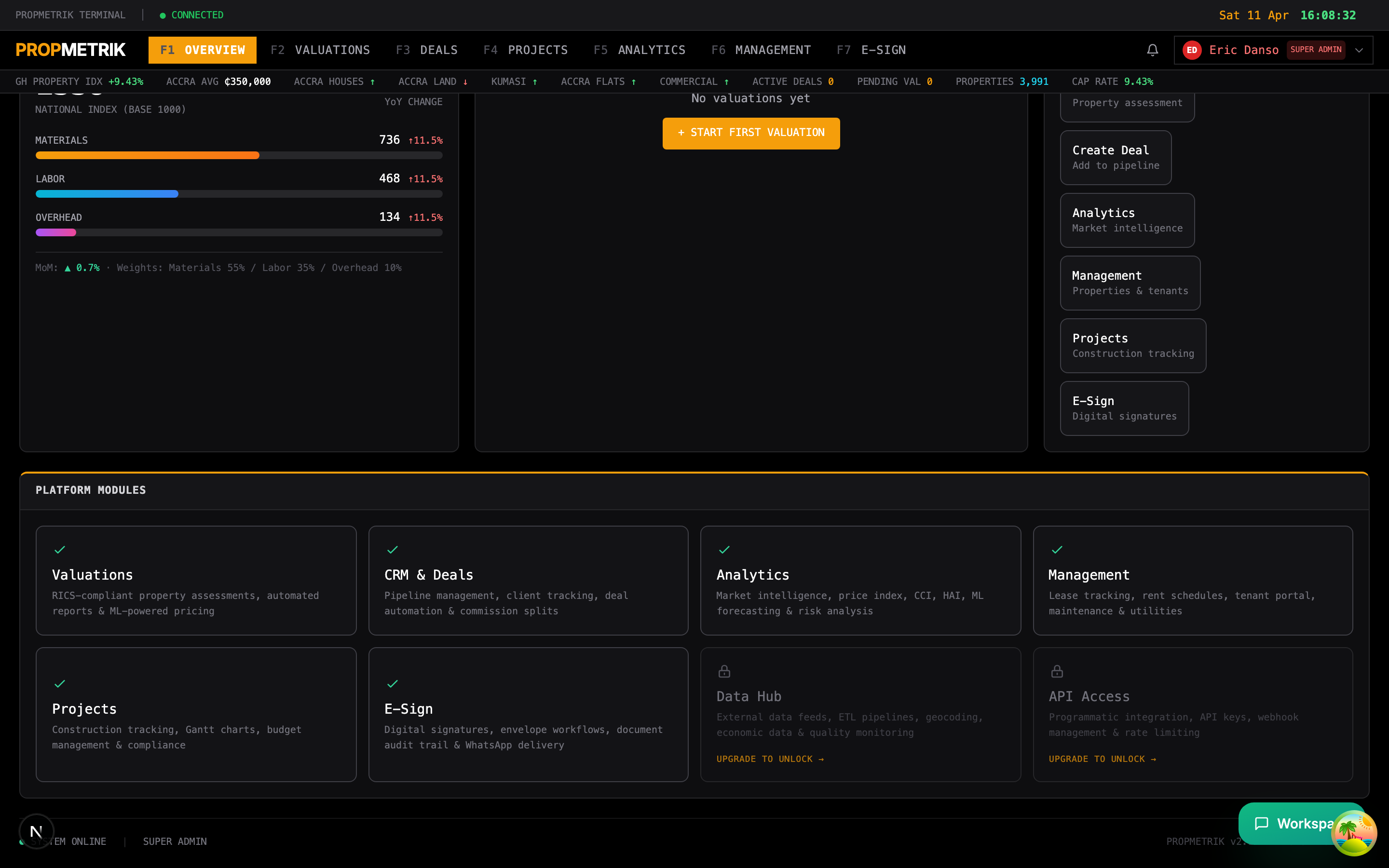Open E-Sign Digital signatures quick action
Screen dimensions: 1389x868
pos(1124,408)
